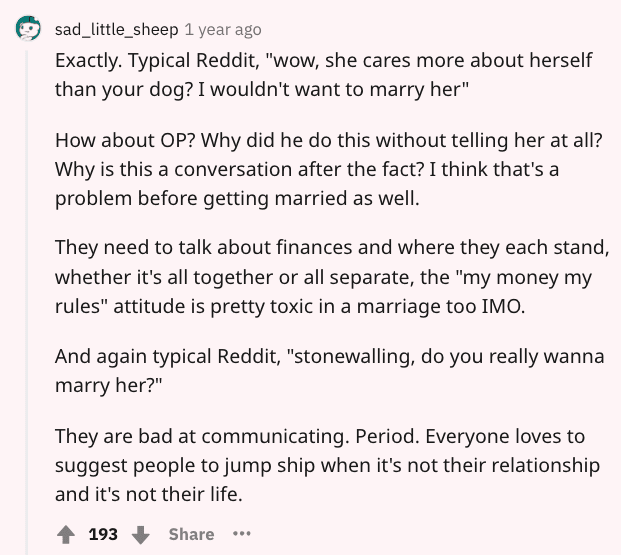The width and height of the screenshot is (621, 555).
Task: Downvote the sad_little_sheep comment
Action: pyautogui.click(x=139, y=534)
